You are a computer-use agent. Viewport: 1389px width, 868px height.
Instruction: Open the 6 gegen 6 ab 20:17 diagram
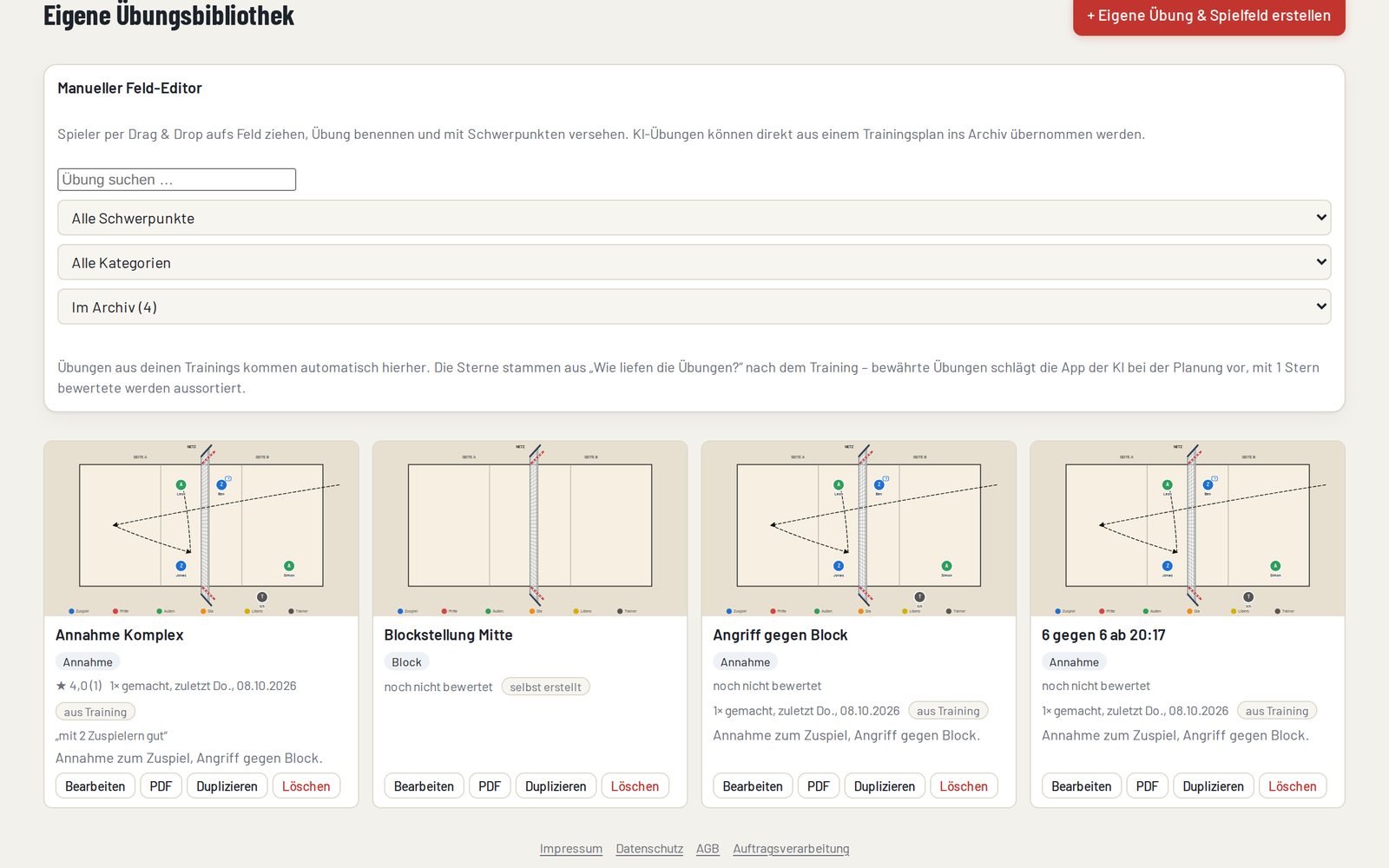[x=1188, y=529]
